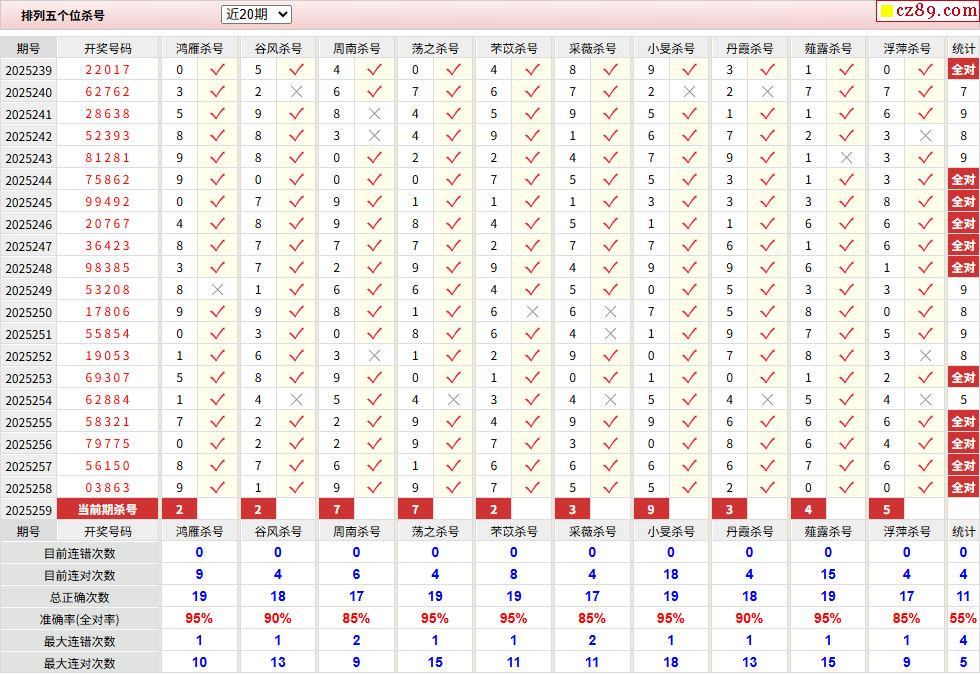Click the 小旻杀号 header in the top row
Viewport: 980px width, 674px height.
click(671, 48)
